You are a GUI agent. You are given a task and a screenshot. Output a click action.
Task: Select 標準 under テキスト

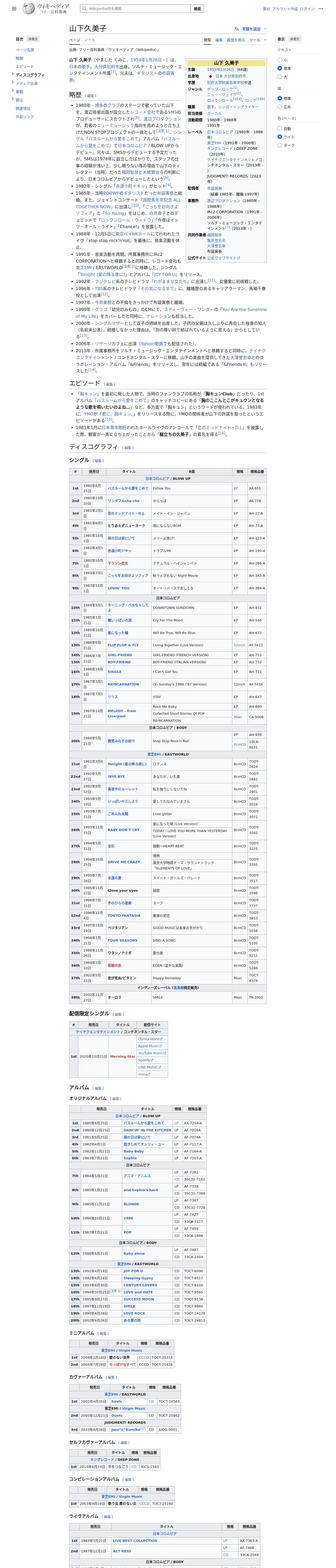280,68
